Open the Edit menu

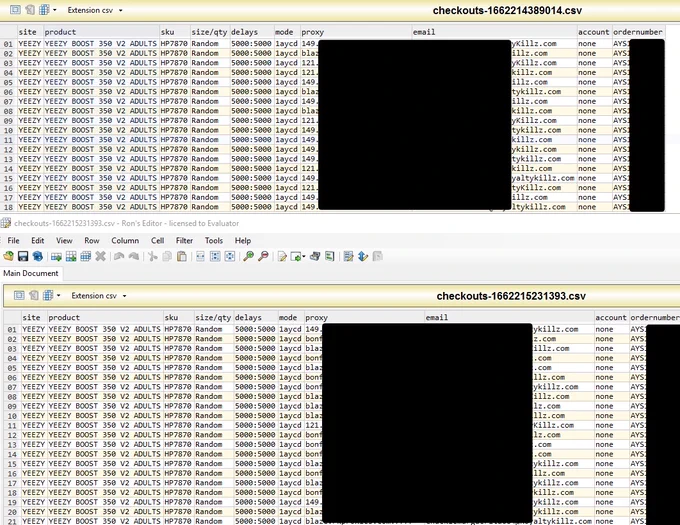tap(38, 241)
